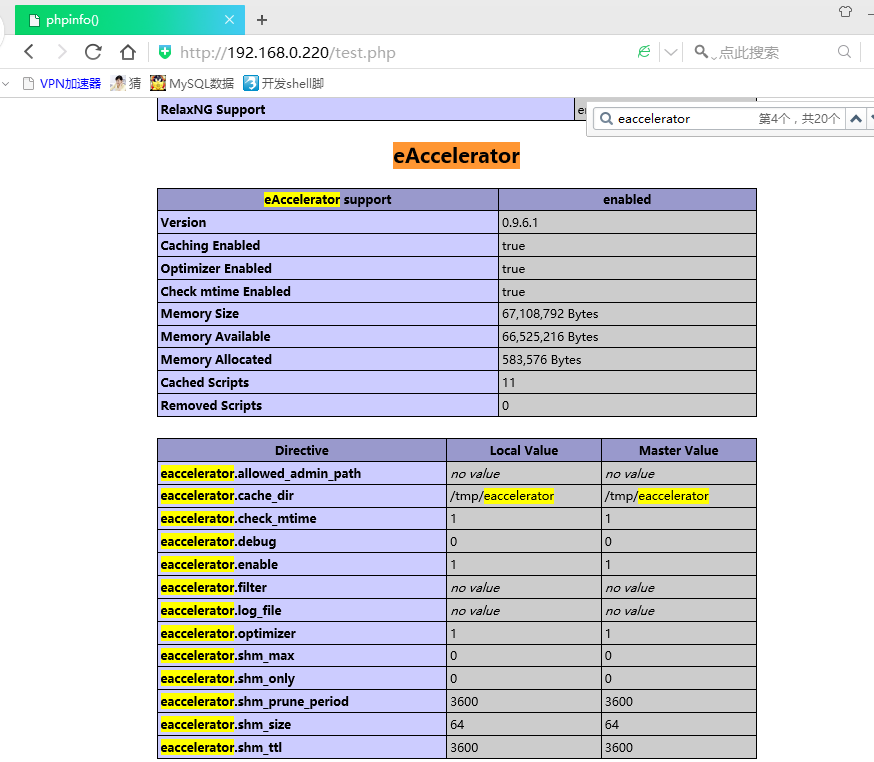874x762 pixels.
Task: Click eaccelerator.shm_size directive
Action: coord(226,724)
